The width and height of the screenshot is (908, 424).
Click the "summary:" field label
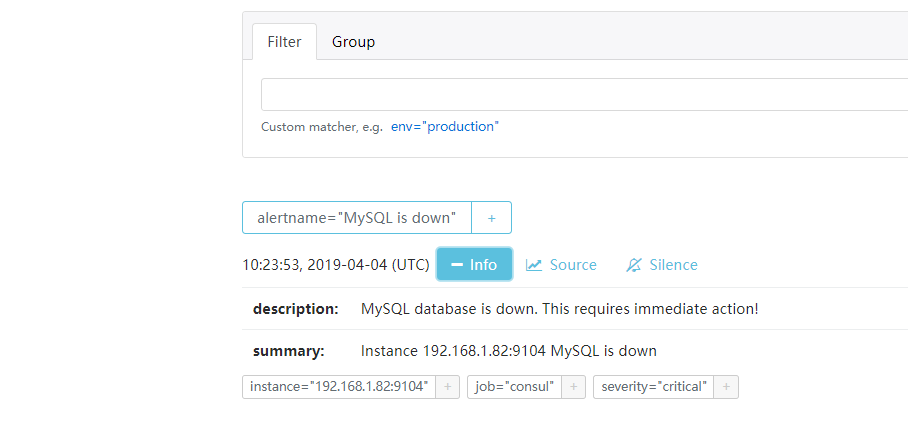click(288, 351)
